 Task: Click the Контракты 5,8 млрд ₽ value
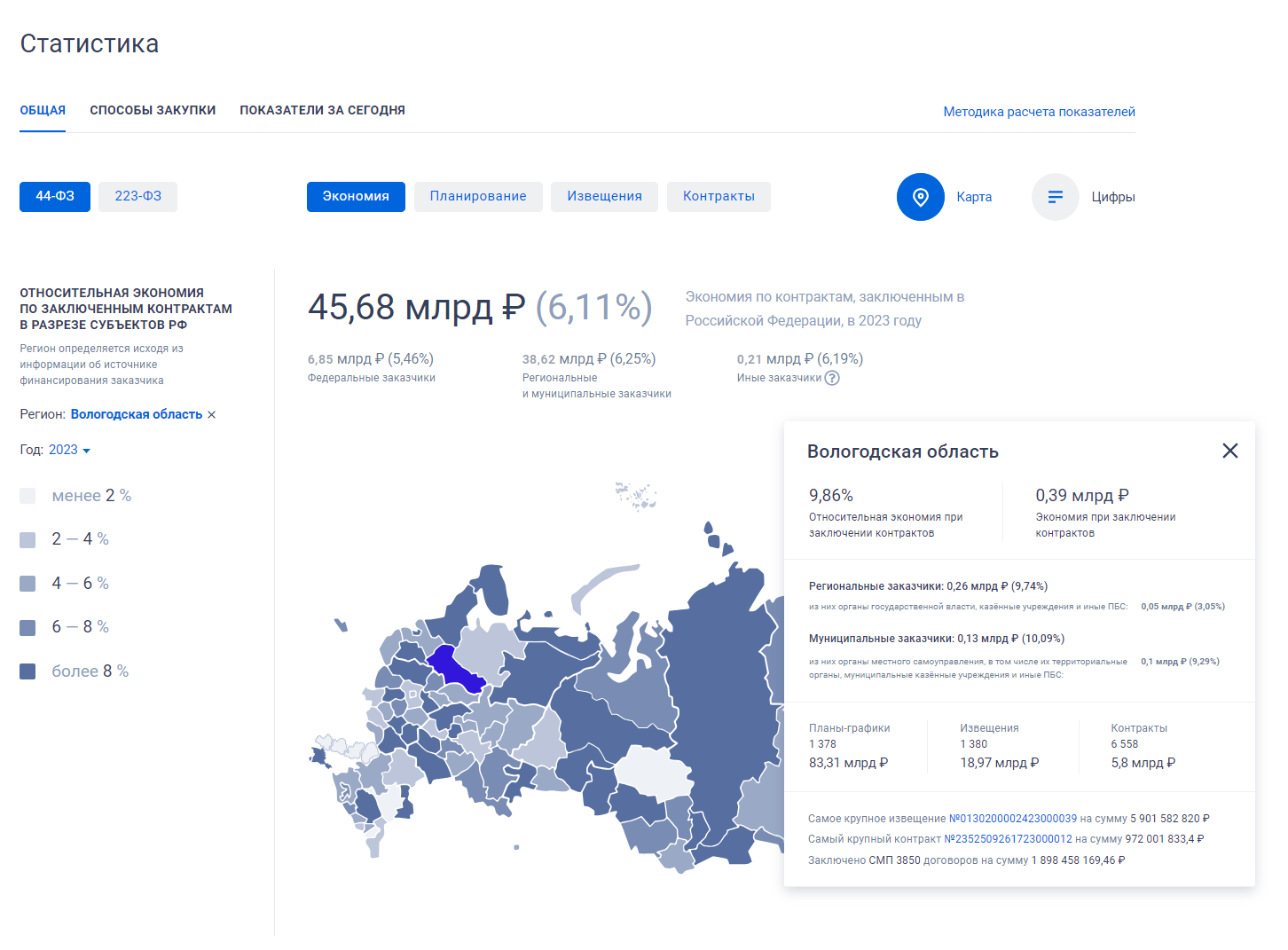point(1143,763)
